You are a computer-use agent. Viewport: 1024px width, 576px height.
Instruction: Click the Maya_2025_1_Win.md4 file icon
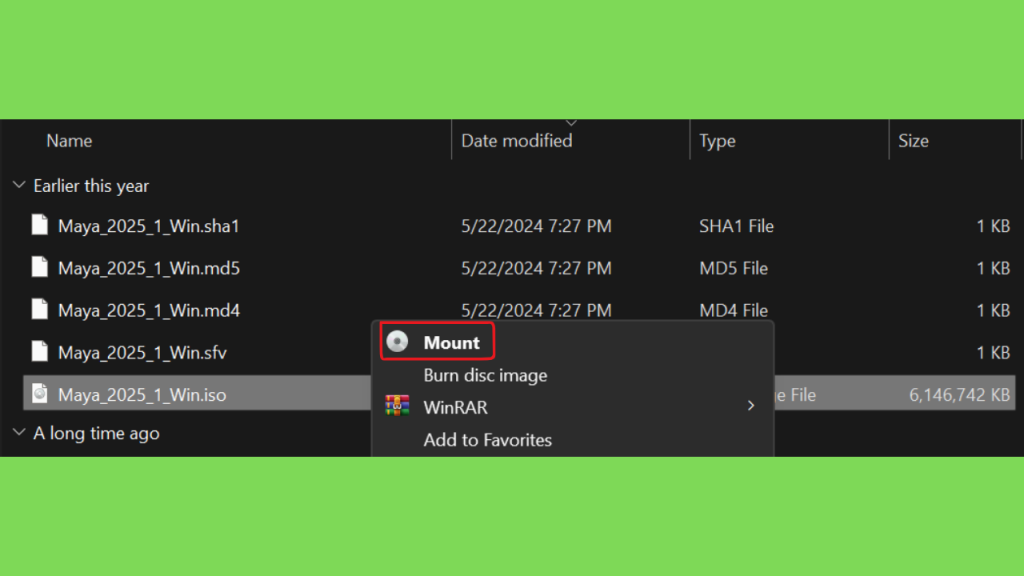pyautogui.click(x=40, y=309)
